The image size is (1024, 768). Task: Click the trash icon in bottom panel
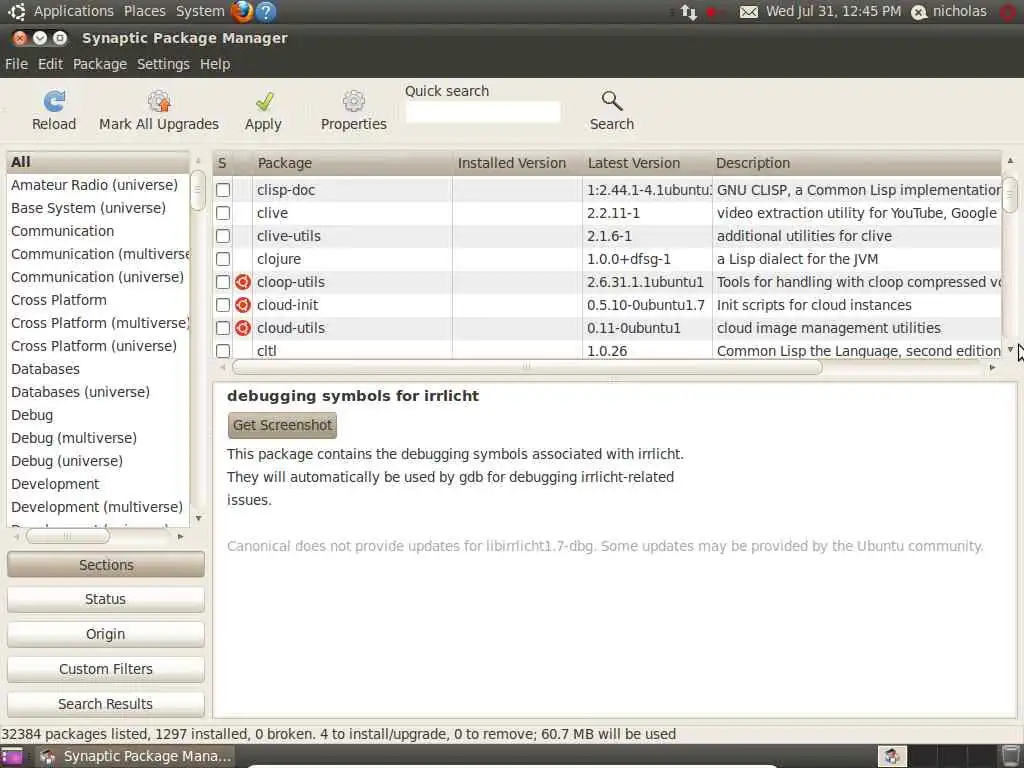pos(1012,756)
